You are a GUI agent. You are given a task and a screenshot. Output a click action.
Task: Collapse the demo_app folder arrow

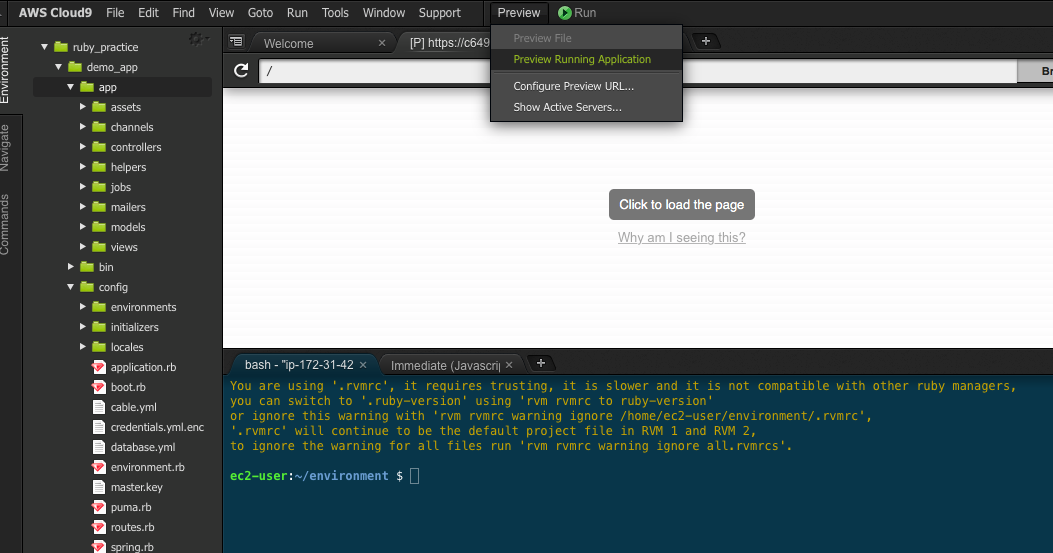click(58, 67)
